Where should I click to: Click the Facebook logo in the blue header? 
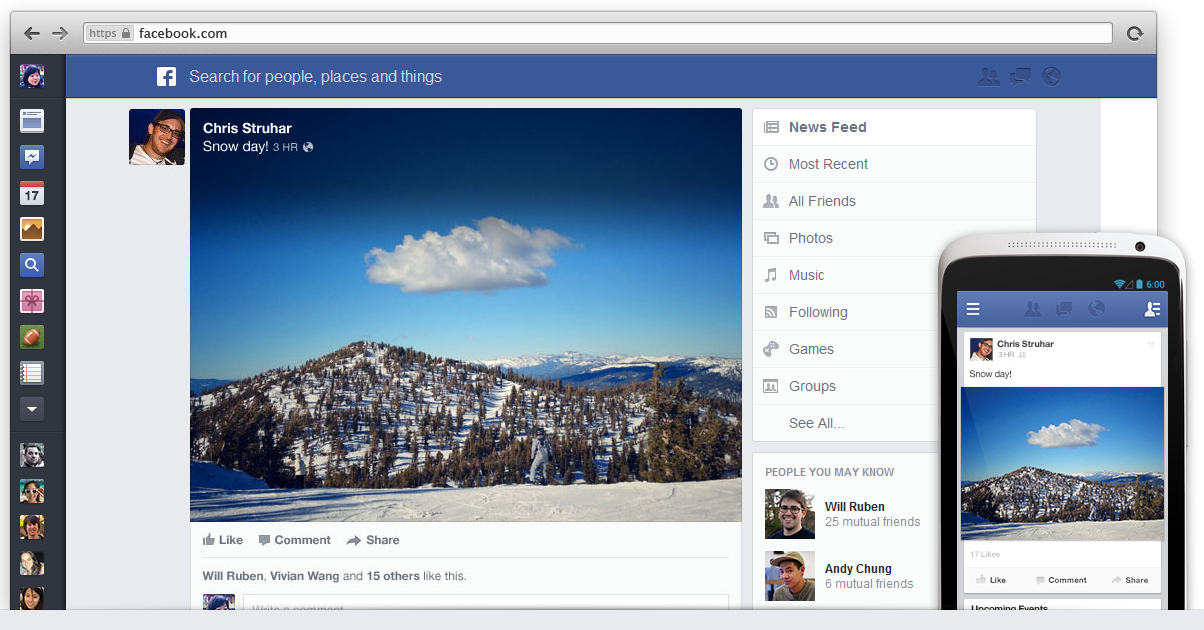(x=166, y=77)
